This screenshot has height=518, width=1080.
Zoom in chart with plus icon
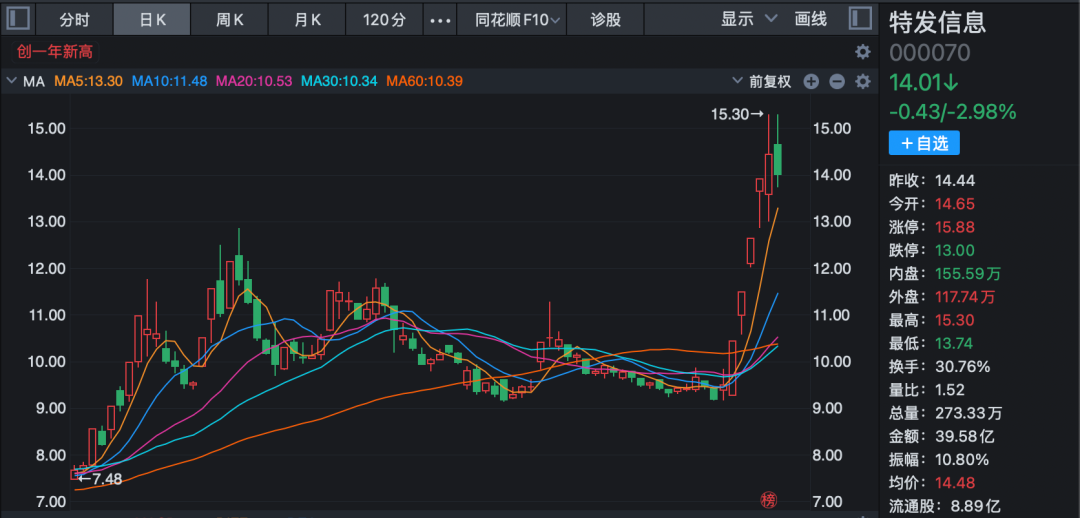point(811,82)
